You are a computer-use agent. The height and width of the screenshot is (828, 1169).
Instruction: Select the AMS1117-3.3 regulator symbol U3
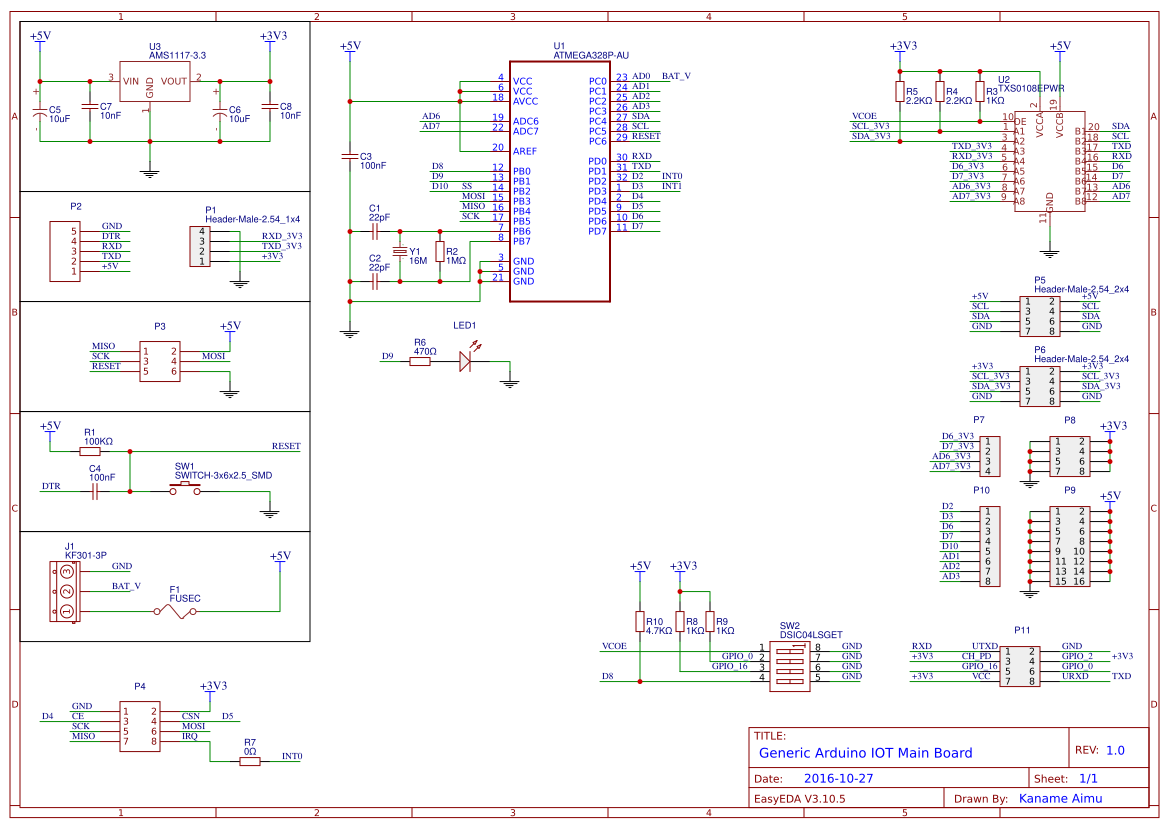[x=155, y=82]
